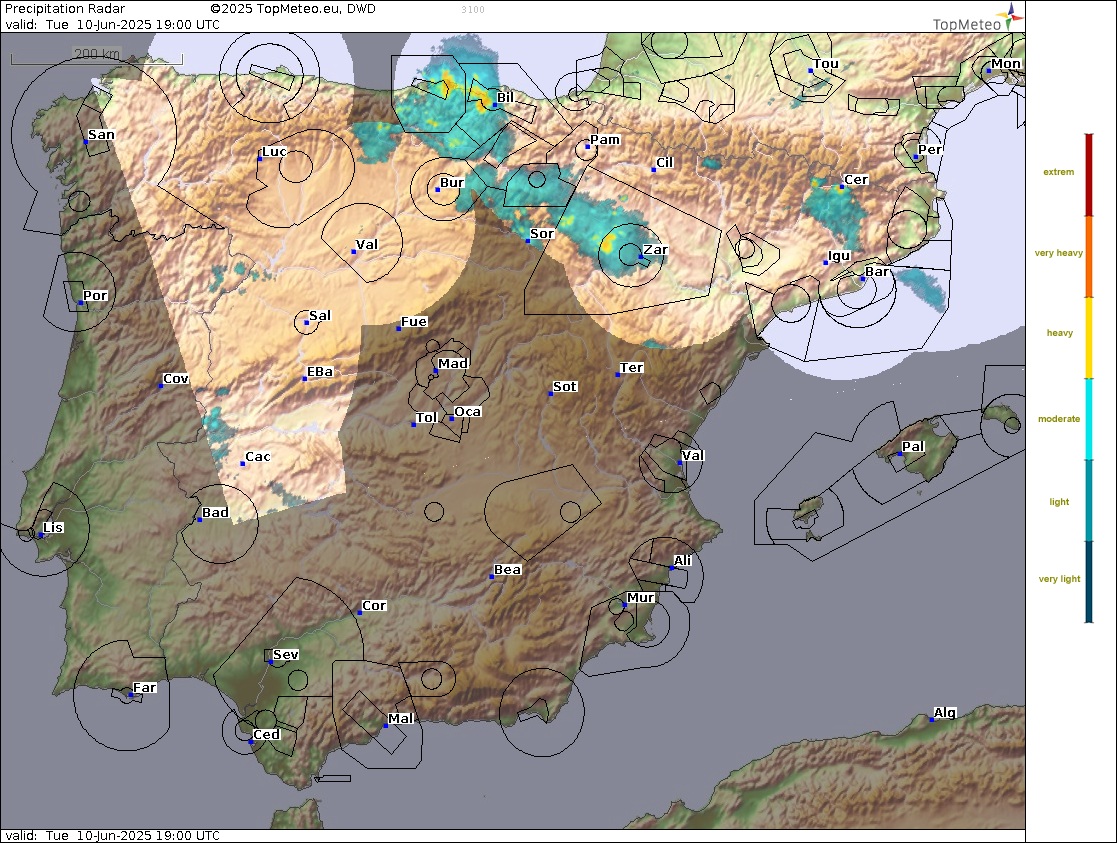Select the 'Cer' station label
This screenshot has height=843, width=1117.
pos(856,180)
